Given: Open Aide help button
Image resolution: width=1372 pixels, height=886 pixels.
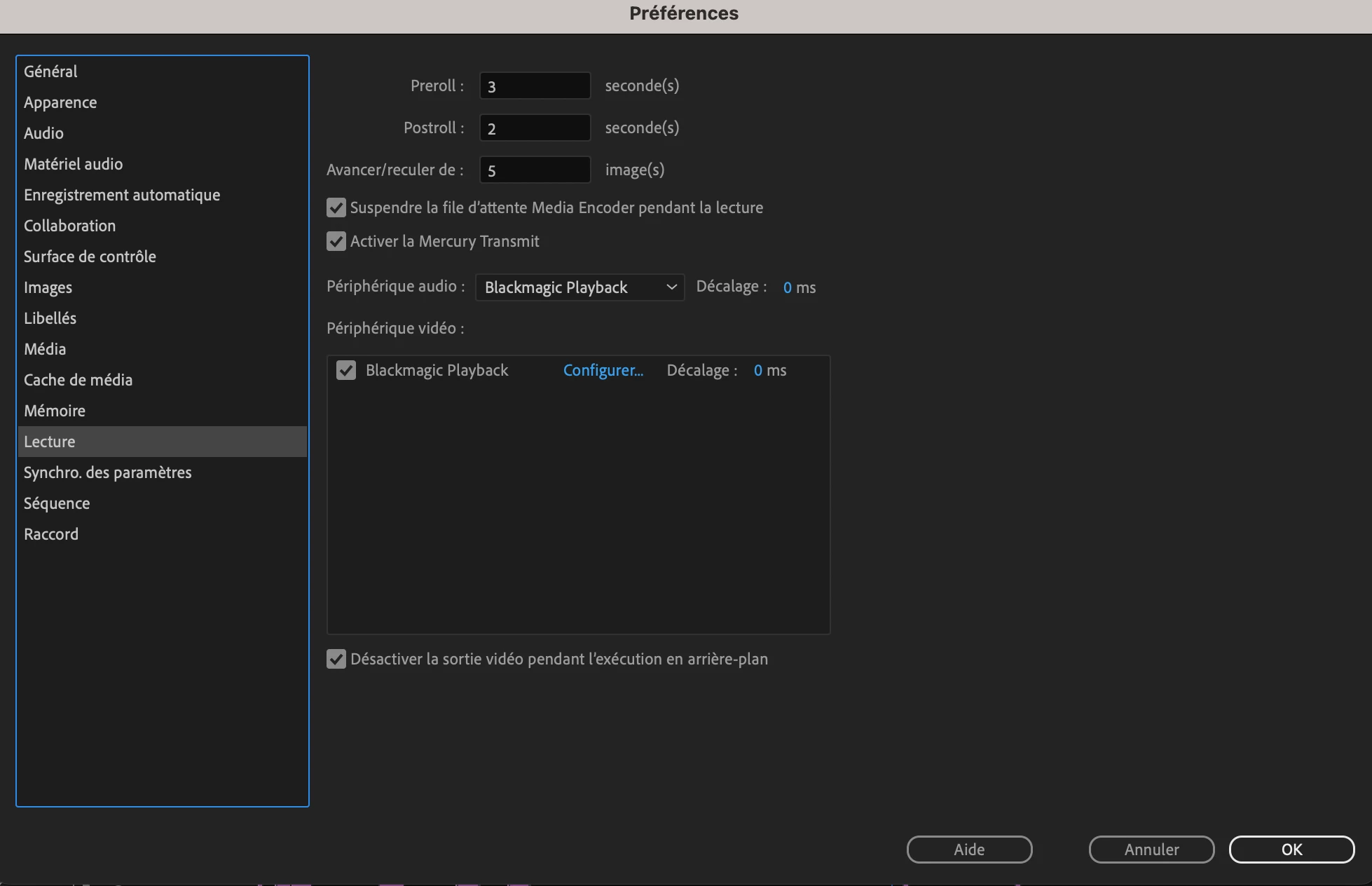Looking at the screenshot, I should coord(969,850).
